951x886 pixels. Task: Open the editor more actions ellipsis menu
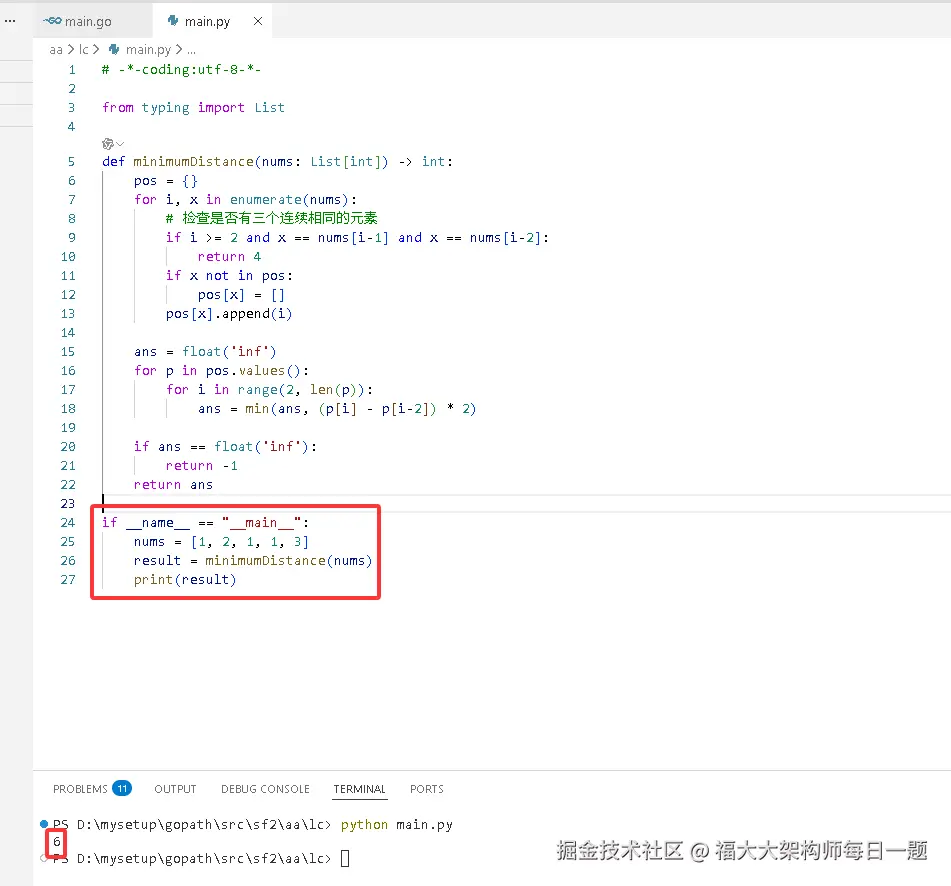(x=10, y=21)
